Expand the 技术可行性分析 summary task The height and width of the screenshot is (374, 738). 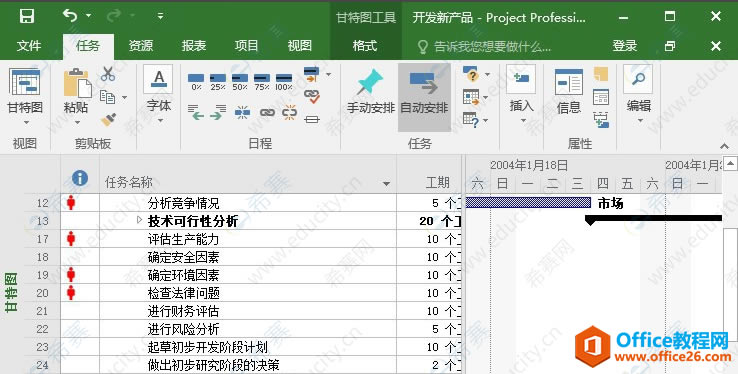click(139, 220)
